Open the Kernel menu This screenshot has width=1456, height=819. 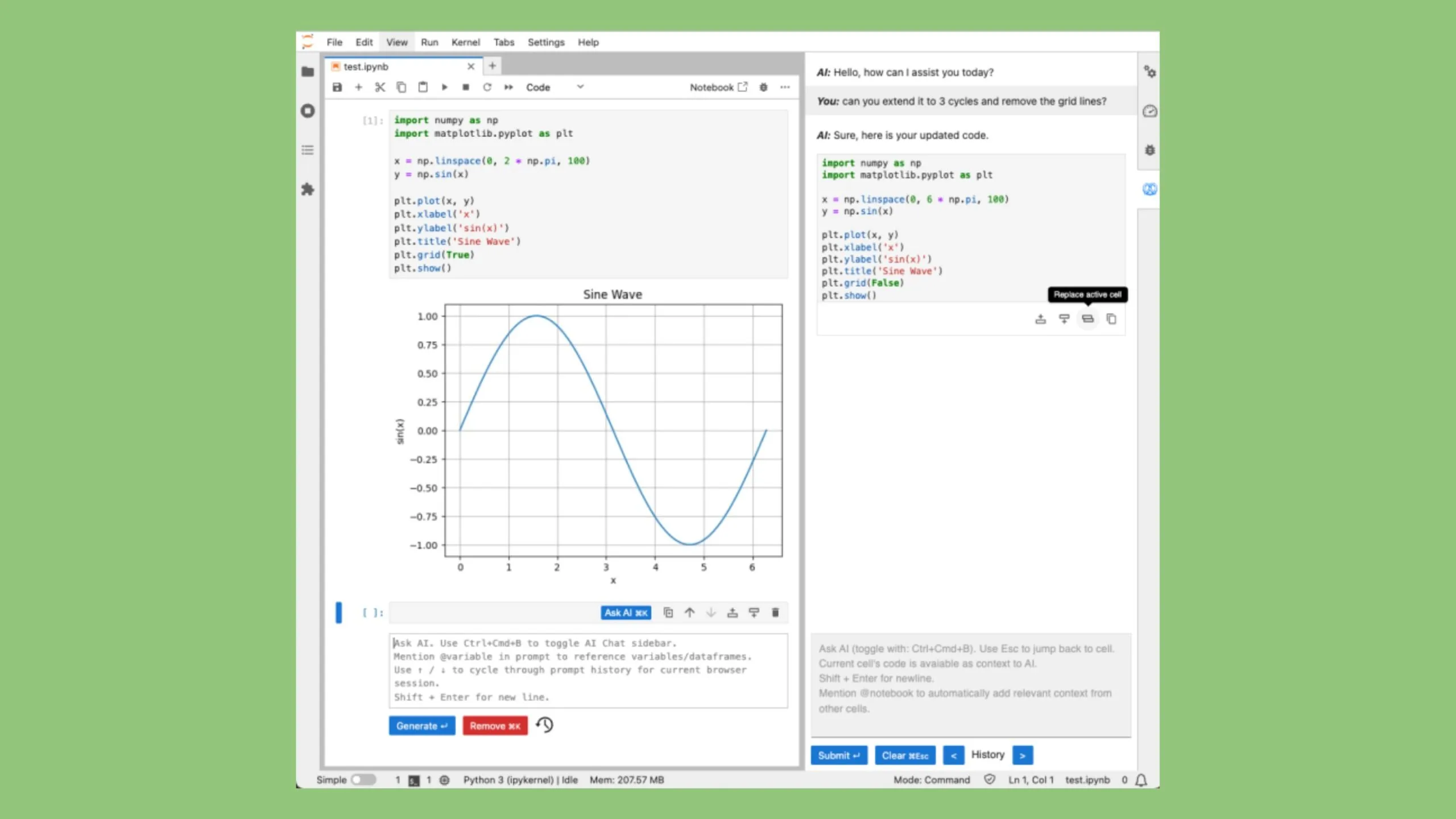point(466,42)
